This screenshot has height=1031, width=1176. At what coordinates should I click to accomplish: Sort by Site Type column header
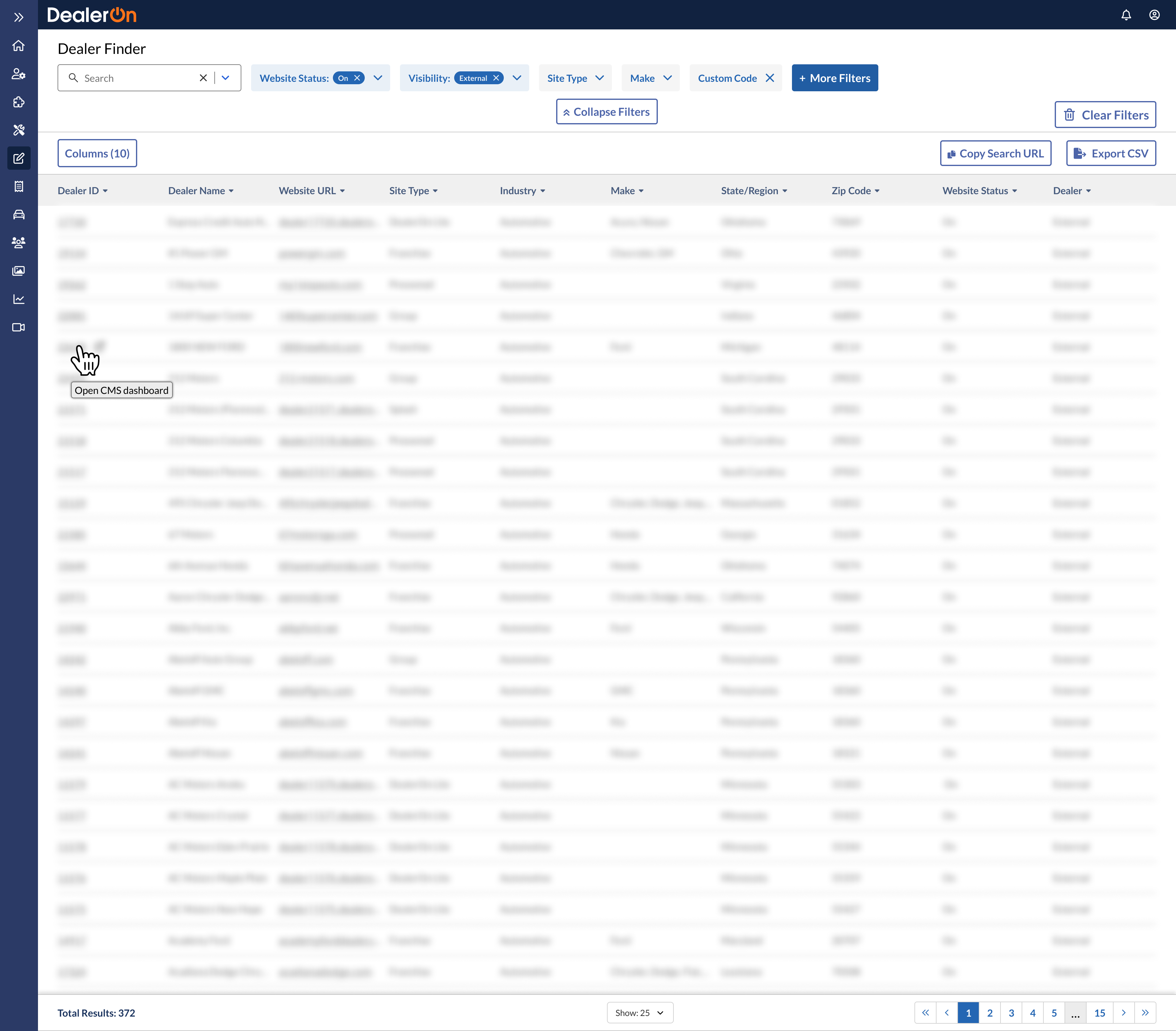(413, 191)
